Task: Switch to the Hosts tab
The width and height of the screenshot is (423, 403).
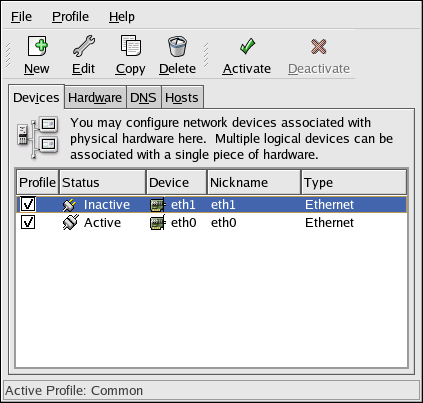Action: point(182,97)
